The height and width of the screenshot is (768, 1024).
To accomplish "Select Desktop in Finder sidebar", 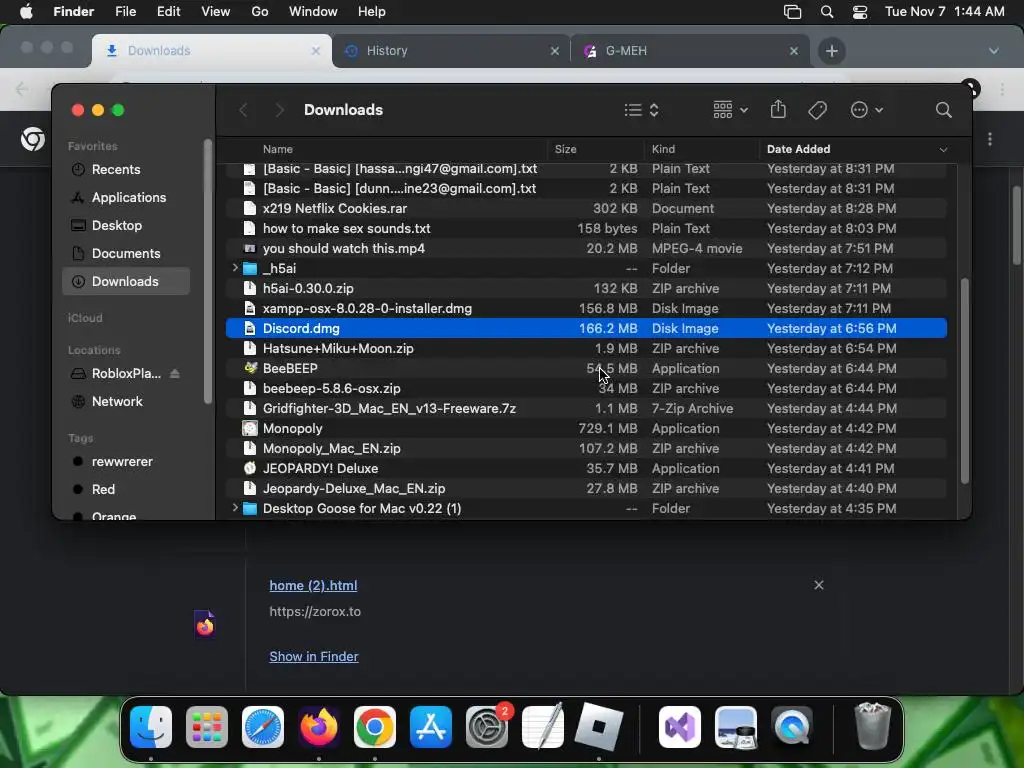I will click(126, 225).
